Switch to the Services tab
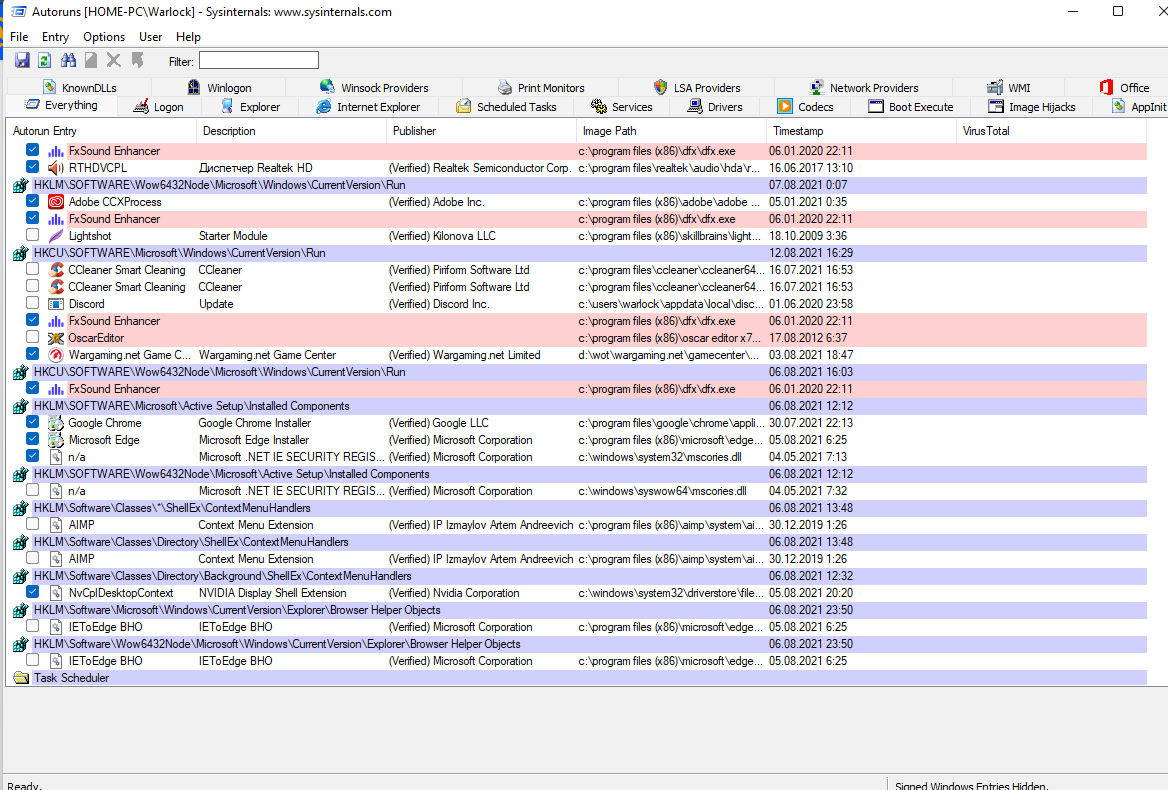This screenshot has height=790, width=1168. click(622, 107)
